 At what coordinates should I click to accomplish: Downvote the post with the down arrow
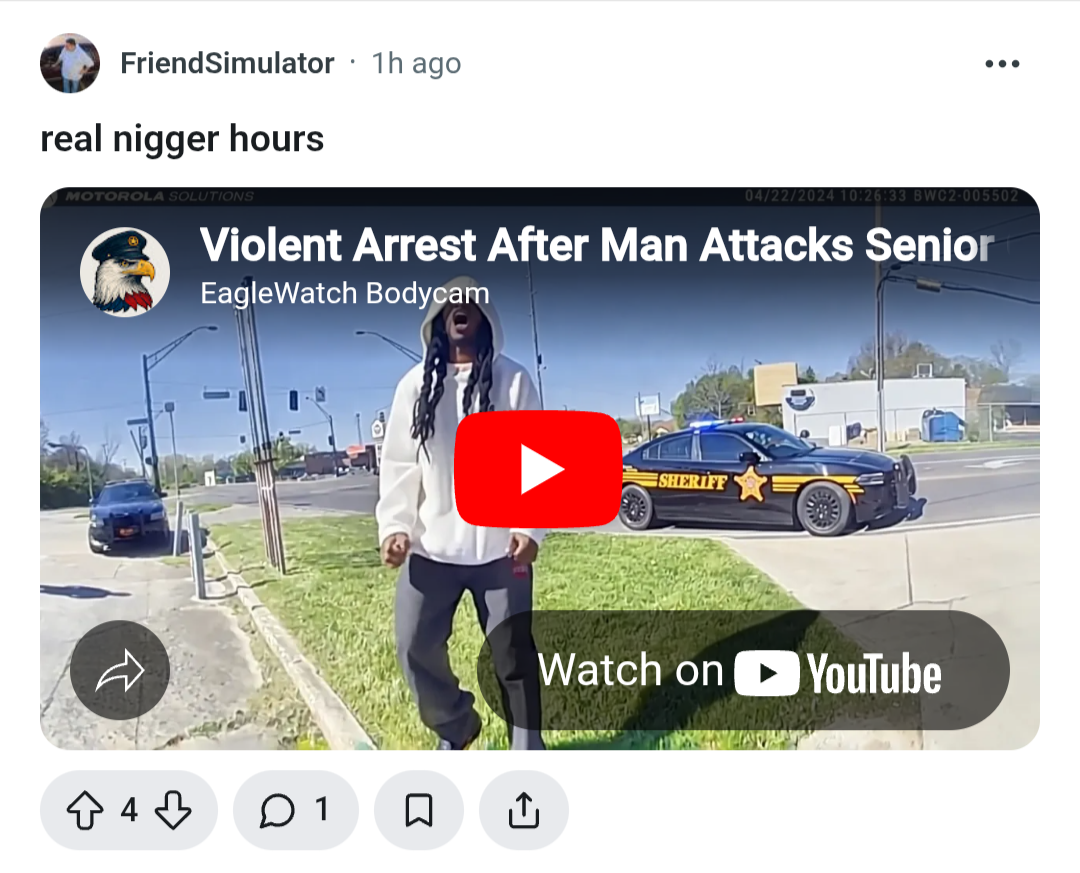173,810
